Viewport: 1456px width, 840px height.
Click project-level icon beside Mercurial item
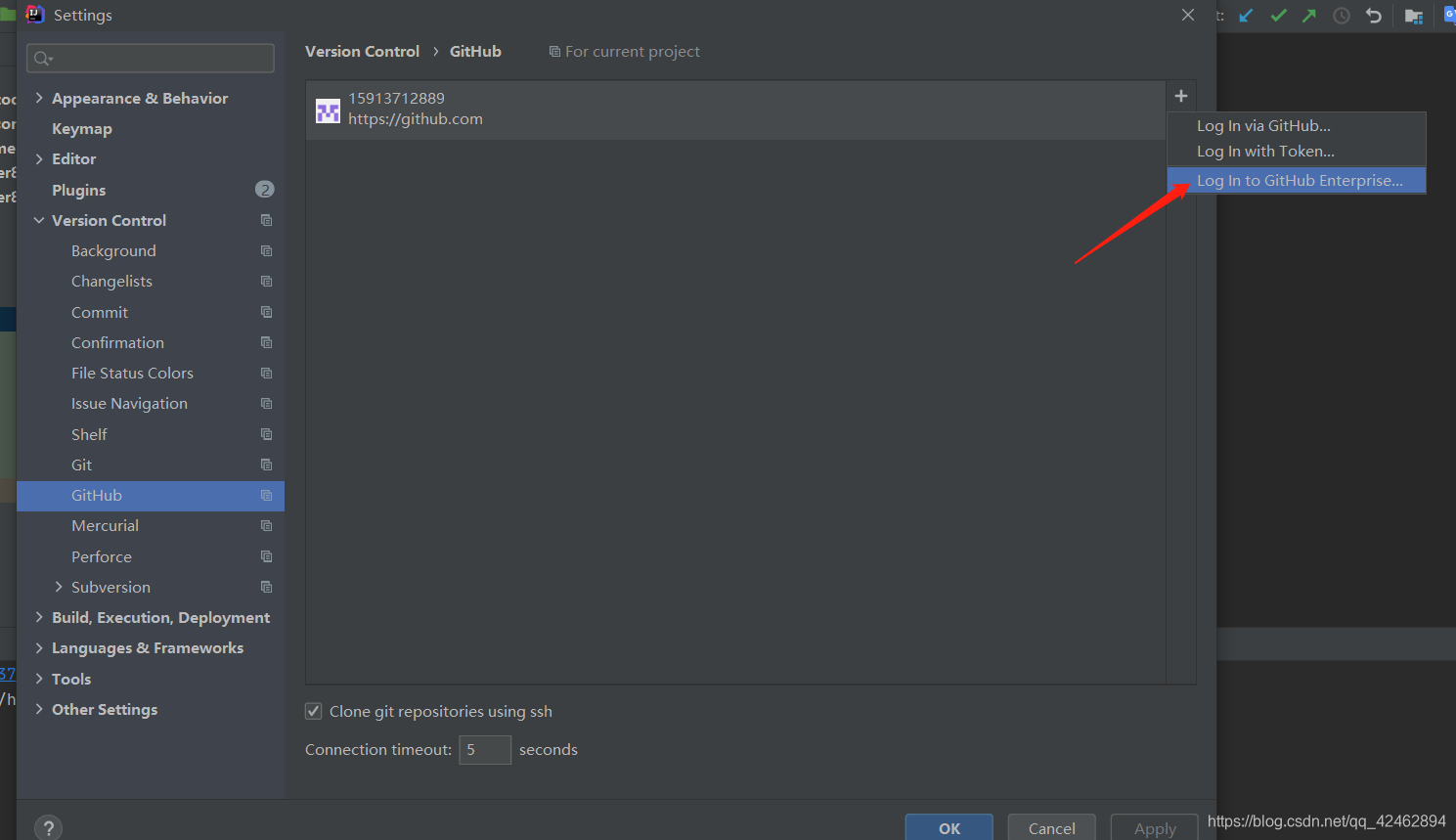click(x=266, y=525)
